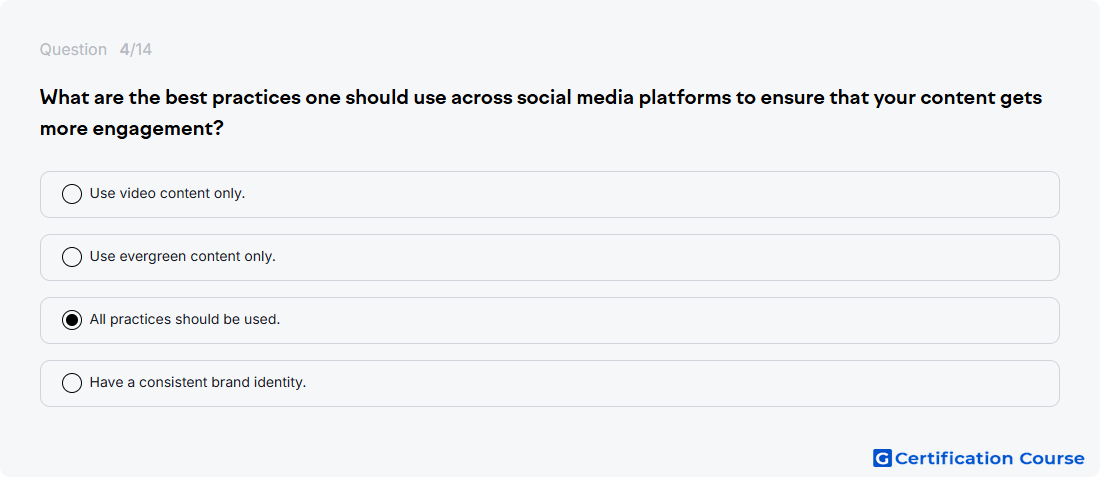
Task: Click the blue G logo icon
Action: click(882, 458)
